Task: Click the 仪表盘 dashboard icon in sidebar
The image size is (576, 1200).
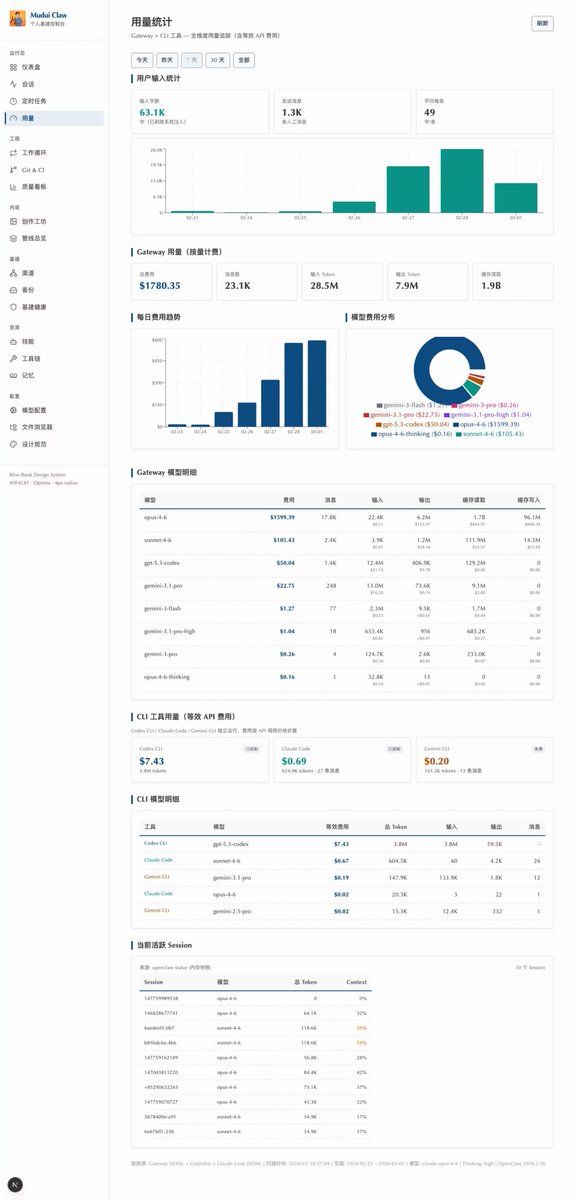Action: point(13,67)
